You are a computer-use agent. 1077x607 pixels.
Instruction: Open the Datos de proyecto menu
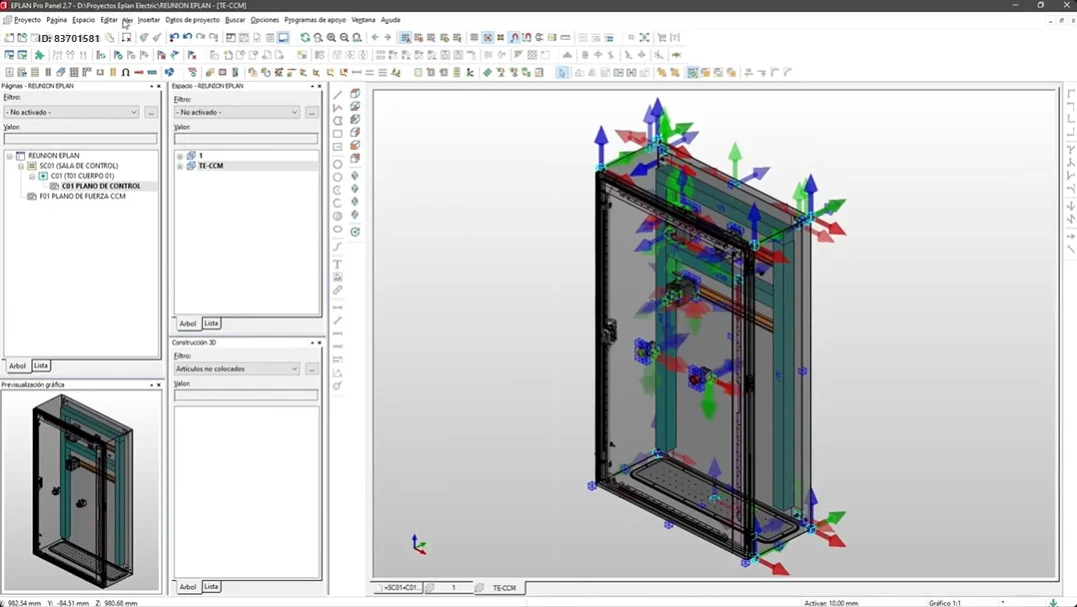point(192,20)
